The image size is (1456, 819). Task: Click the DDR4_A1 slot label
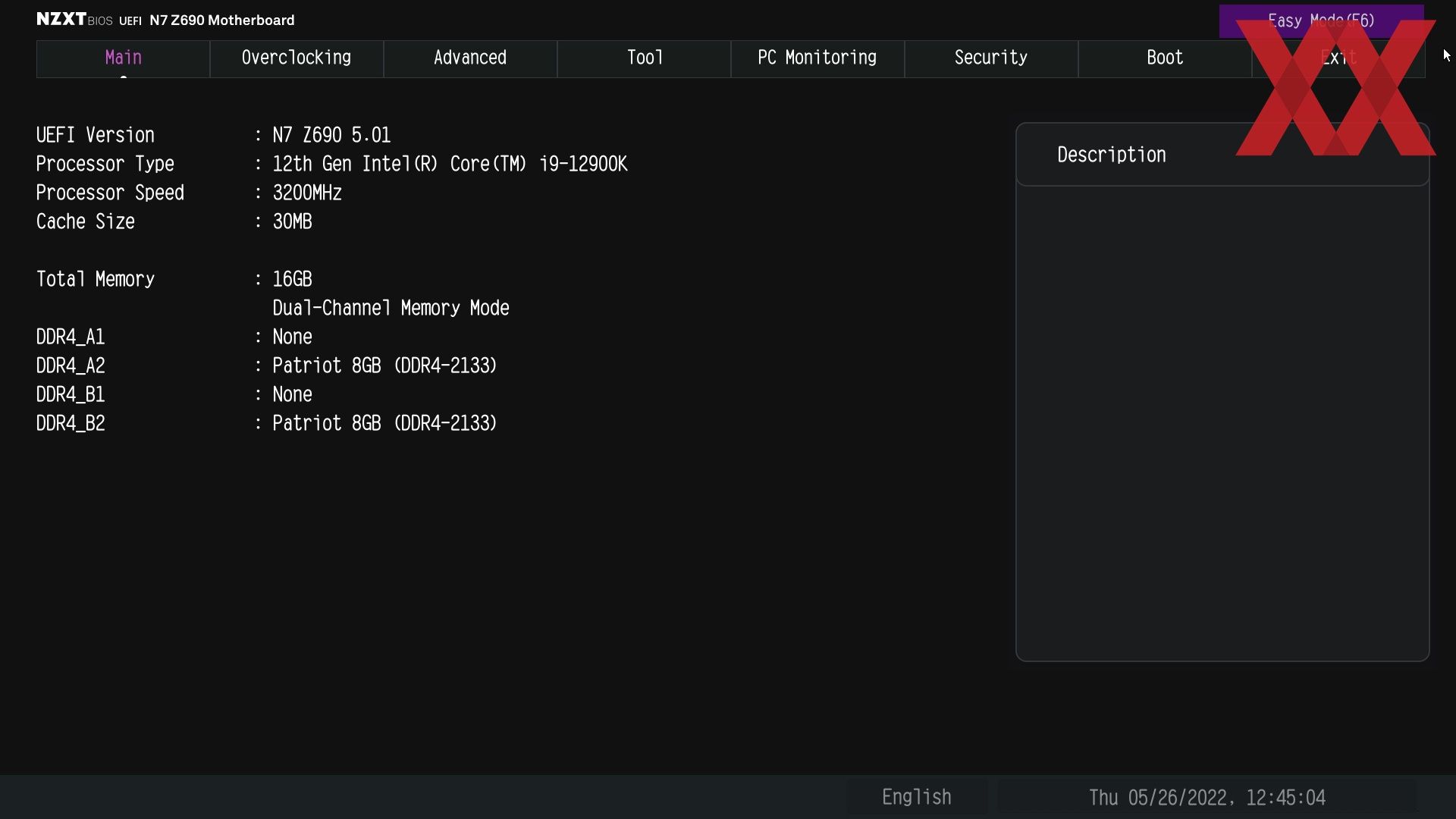pyautogui.click(x=71, y=337)
